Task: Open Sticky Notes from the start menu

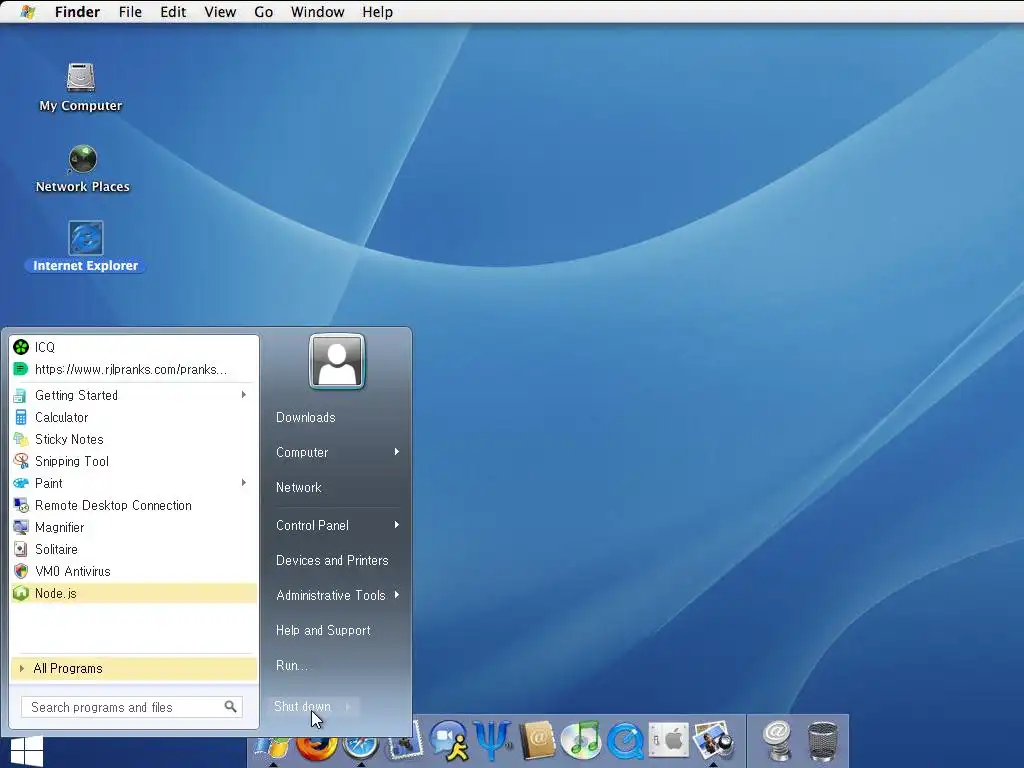Action: (134, 440)
